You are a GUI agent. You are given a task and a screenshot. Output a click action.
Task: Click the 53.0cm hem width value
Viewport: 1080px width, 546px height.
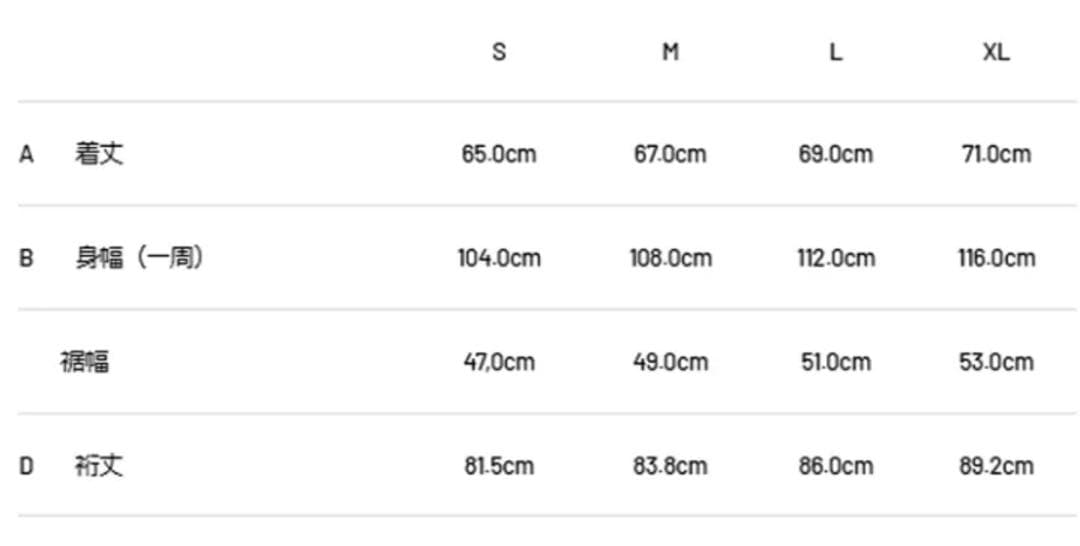(995, 361)
